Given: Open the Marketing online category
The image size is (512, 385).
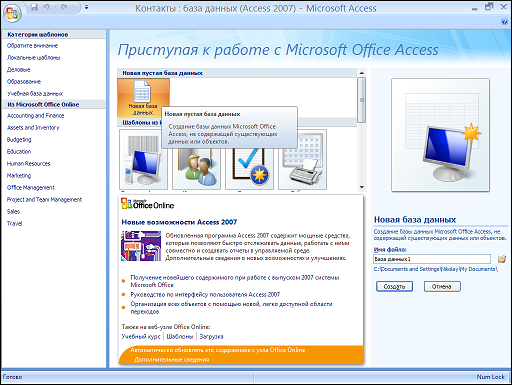Looking at the screenshot, I should 19,176.
